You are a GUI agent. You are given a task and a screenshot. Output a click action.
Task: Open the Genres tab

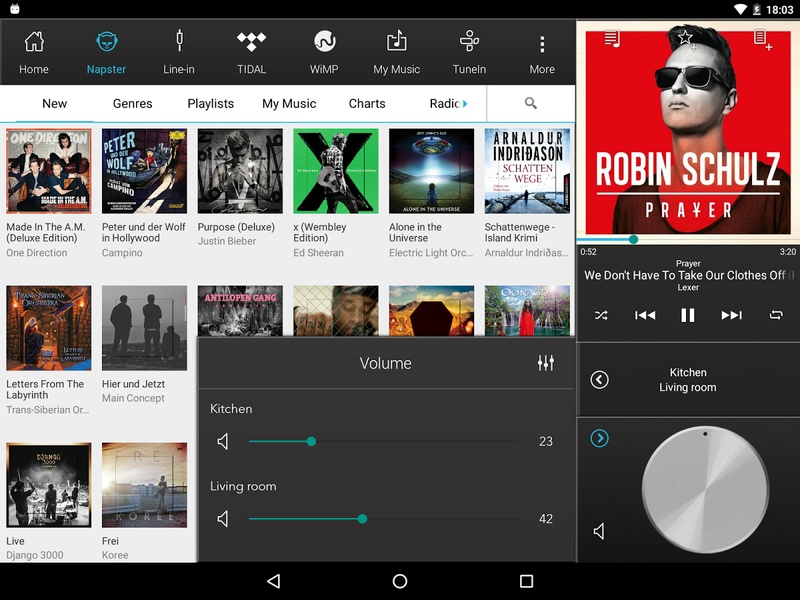coord(133,104)
